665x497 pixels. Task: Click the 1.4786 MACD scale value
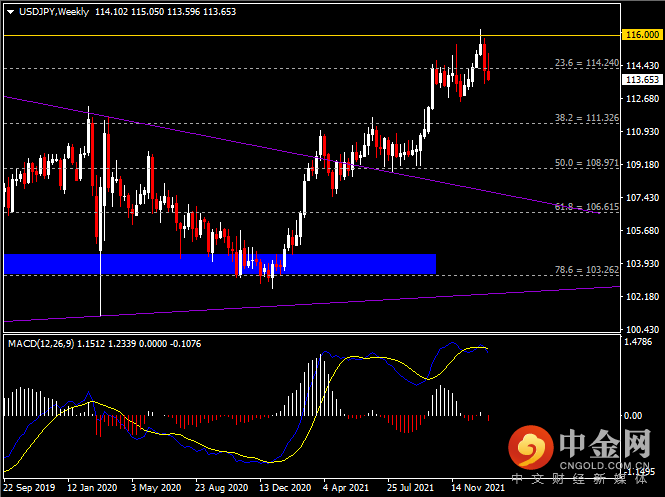click(638, 342)
